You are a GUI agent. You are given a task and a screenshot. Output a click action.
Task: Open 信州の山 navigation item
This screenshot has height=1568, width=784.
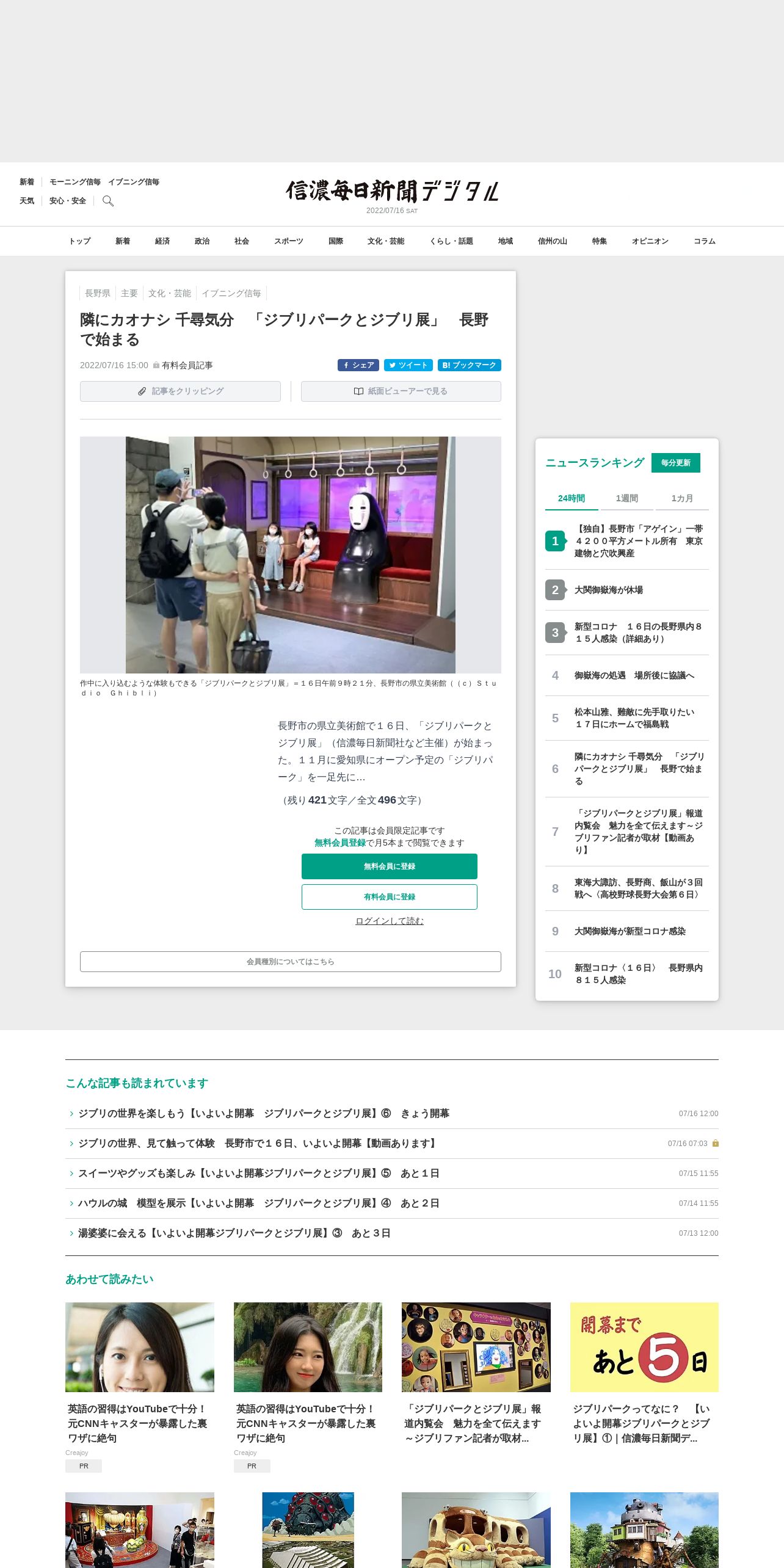(x=553, y=241)
